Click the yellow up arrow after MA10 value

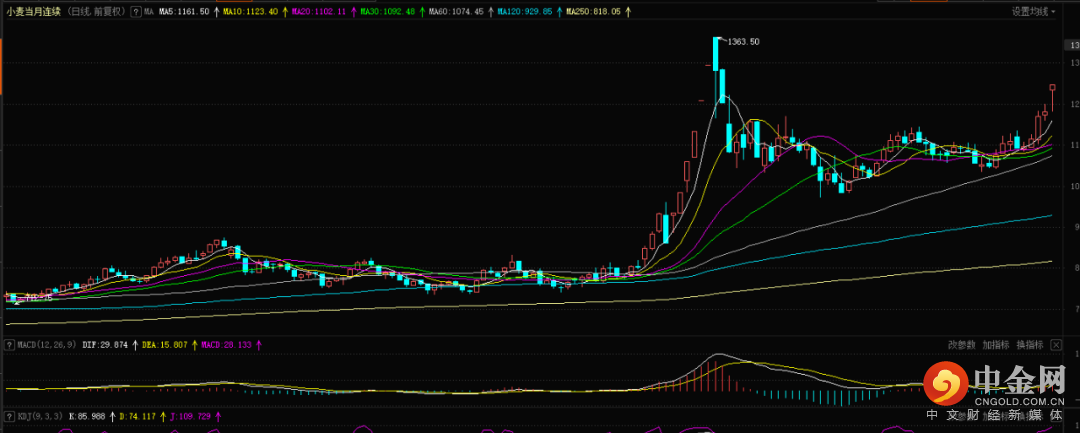point(284,12)
